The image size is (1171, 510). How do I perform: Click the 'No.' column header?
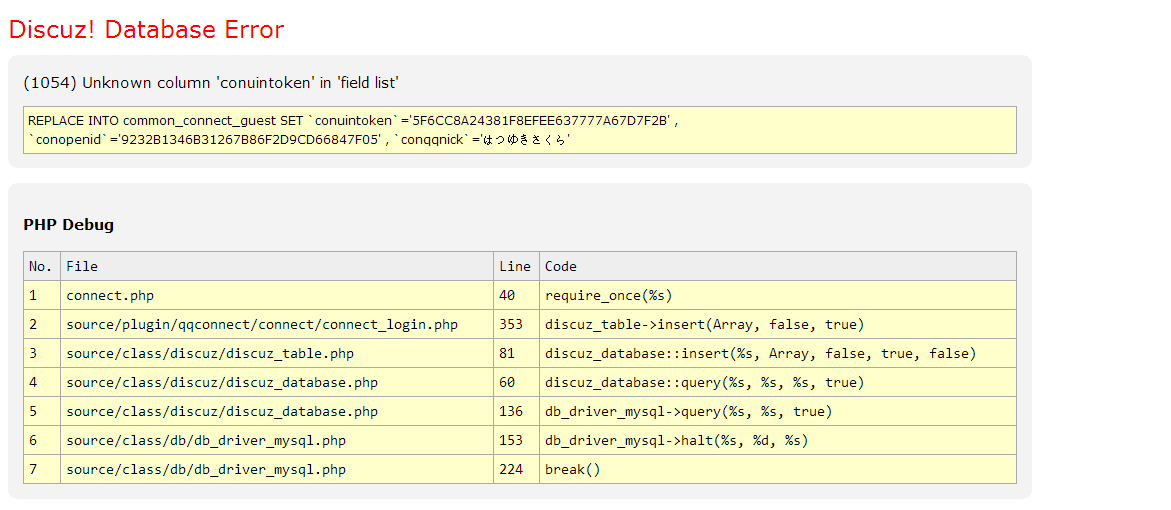pyautogui.click(x=41, y=266)
